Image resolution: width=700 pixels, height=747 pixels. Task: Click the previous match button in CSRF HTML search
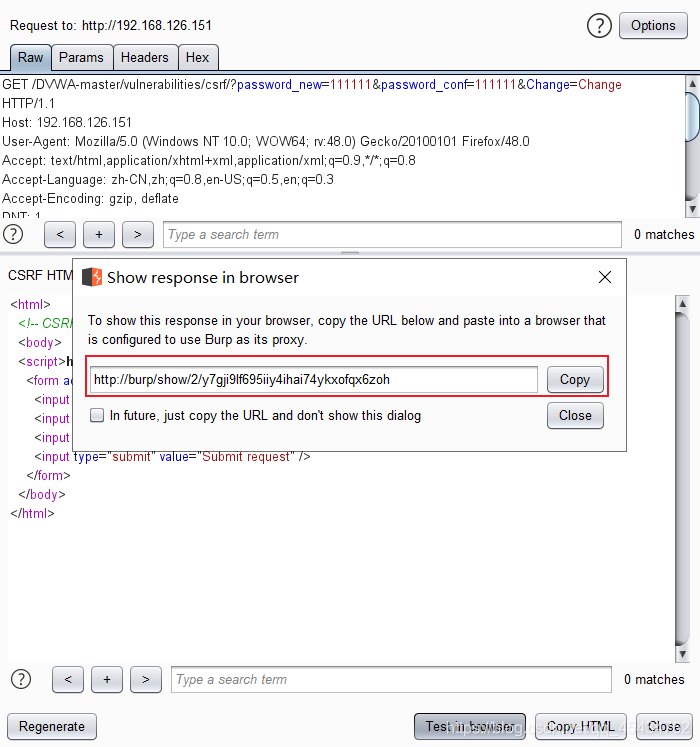point(68,679)
